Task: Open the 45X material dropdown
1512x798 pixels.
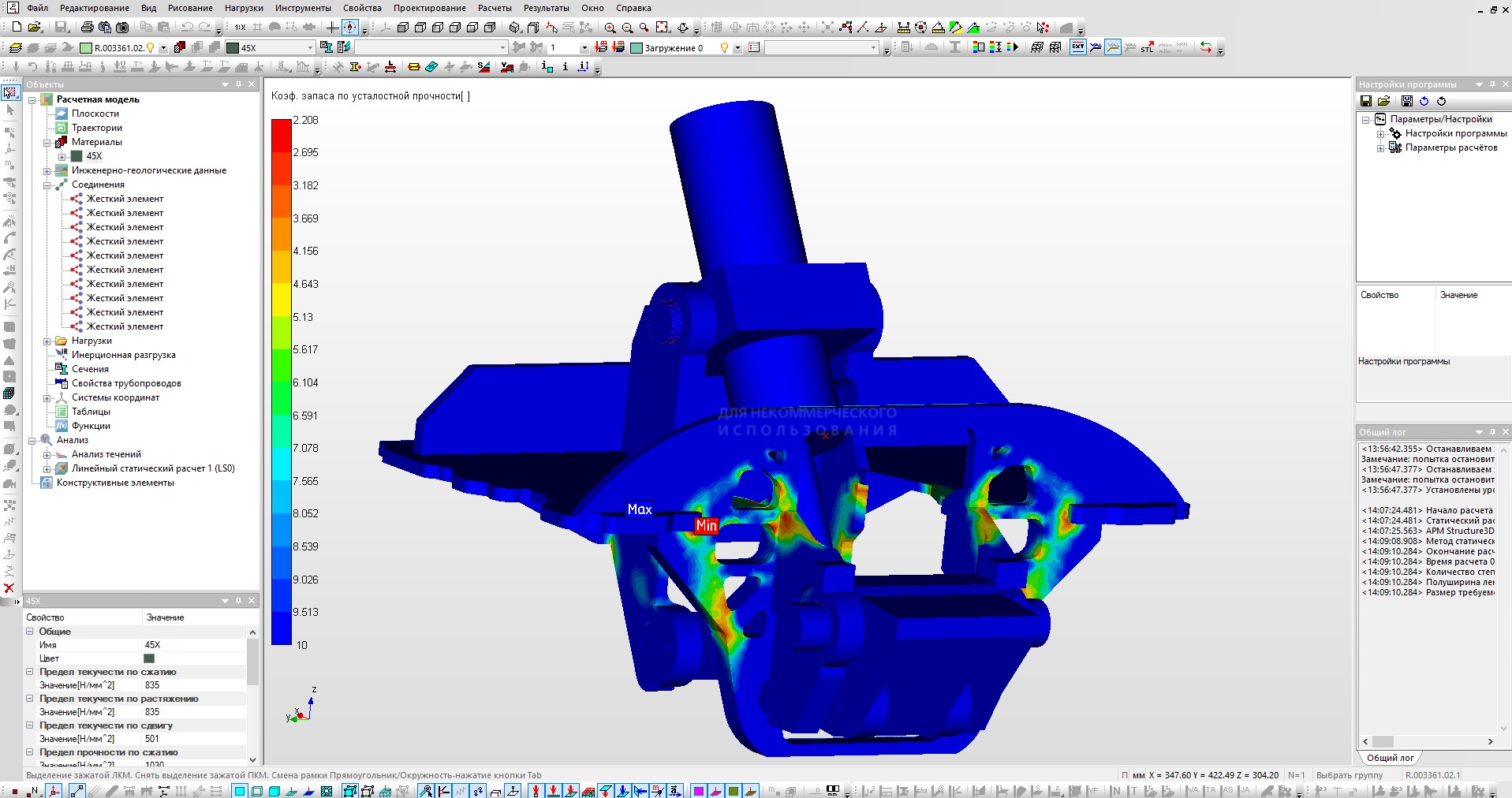Action: point(310,48)
